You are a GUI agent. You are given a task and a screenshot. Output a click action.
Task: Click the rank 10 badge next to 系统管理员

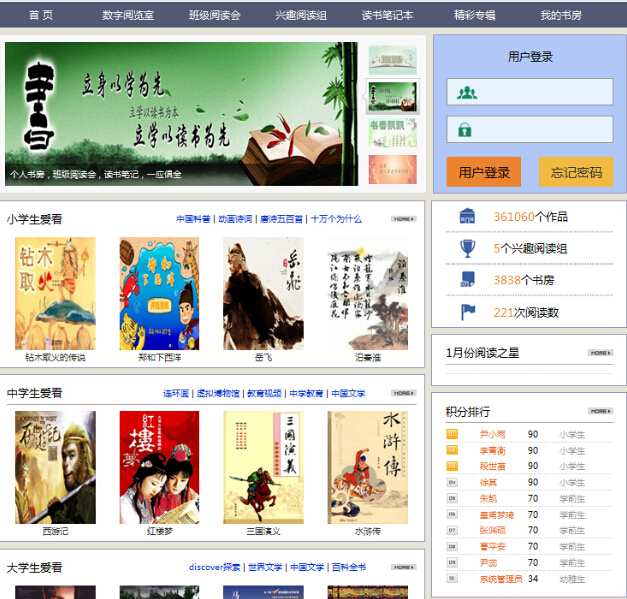(x=452, y=578)
